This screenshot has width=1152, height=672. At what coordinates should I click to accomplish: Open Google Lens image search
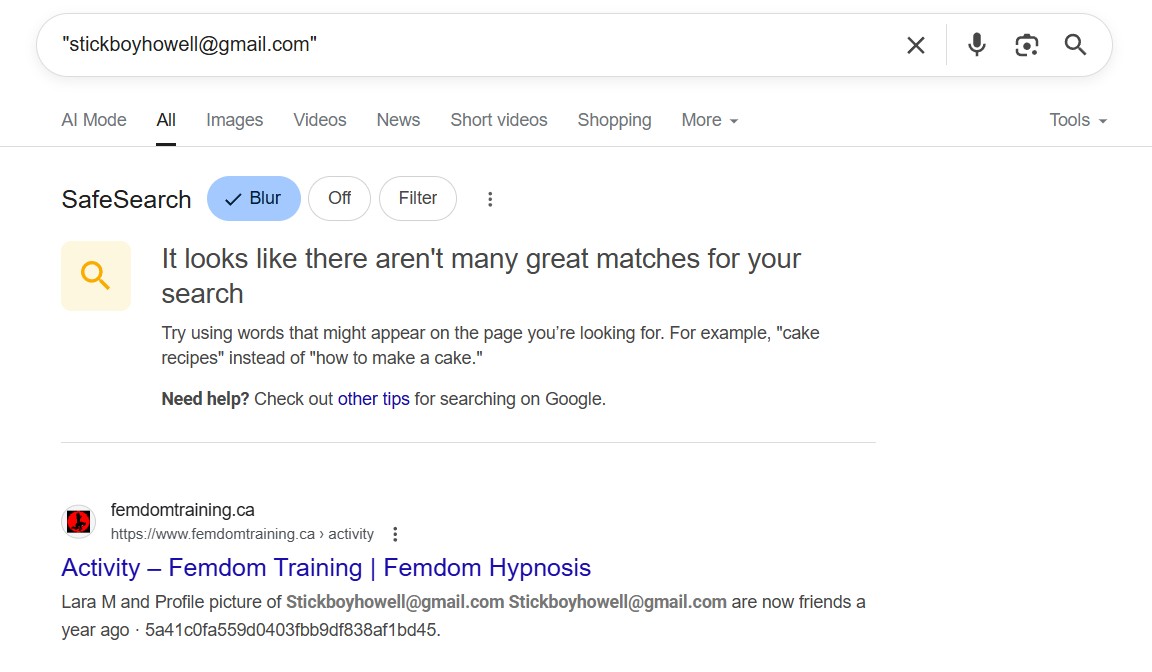[x=1026, y=45]
